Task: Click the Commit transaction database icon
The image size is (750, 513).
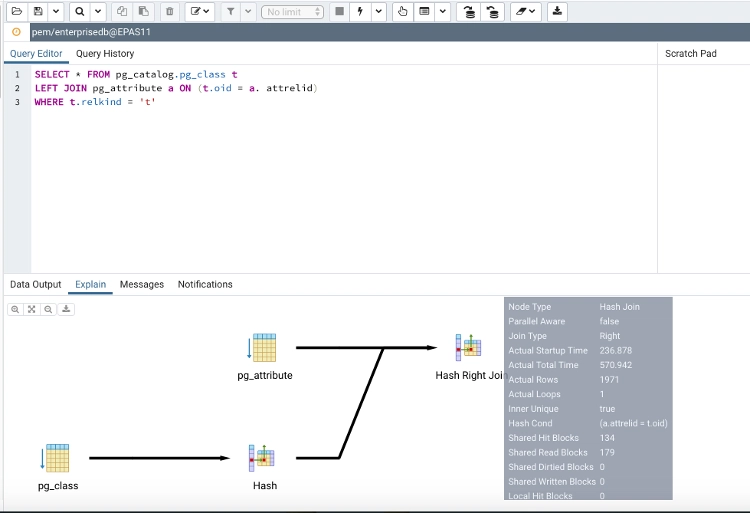Action: pyautogui.click(x=469, y=11)
